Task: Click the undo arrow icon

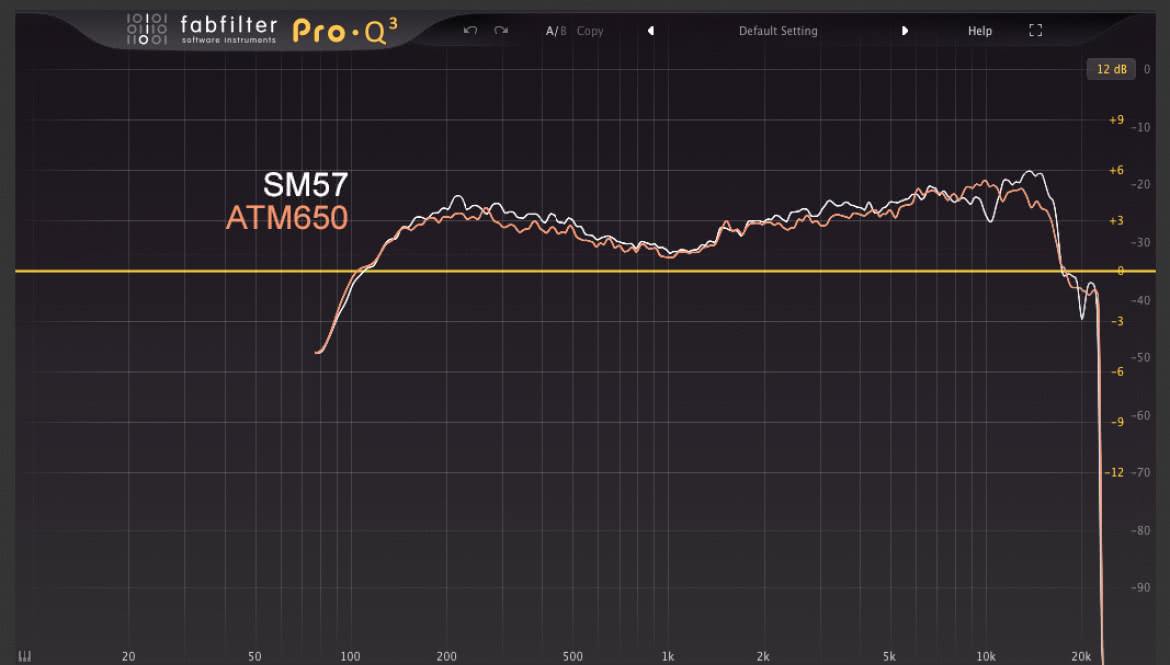Action: tap(470, 31)
